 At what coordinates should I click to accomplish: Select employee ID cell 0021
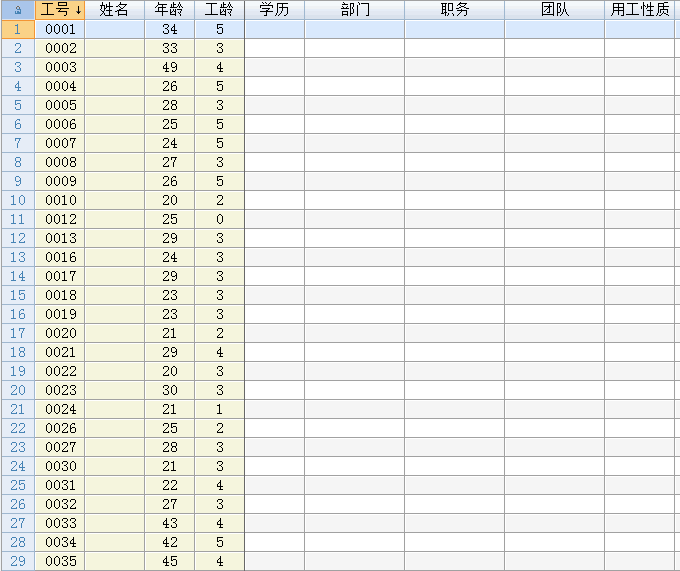coord(60,352)
